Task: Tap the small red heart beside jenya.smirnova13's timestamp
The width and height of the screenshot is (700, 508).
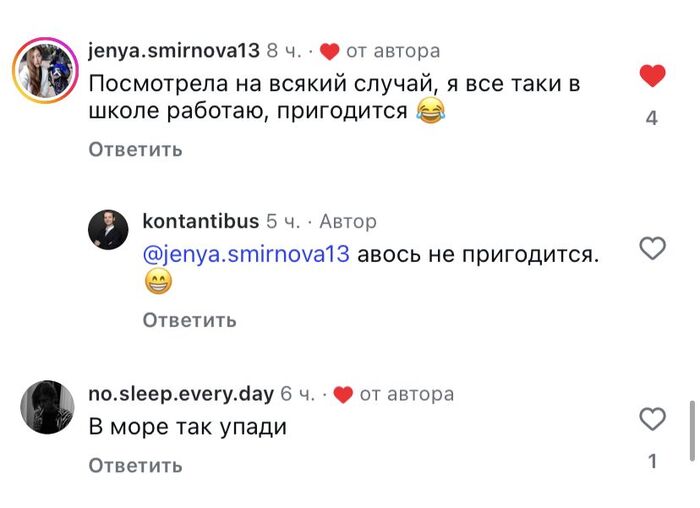Action: (330, 51)
